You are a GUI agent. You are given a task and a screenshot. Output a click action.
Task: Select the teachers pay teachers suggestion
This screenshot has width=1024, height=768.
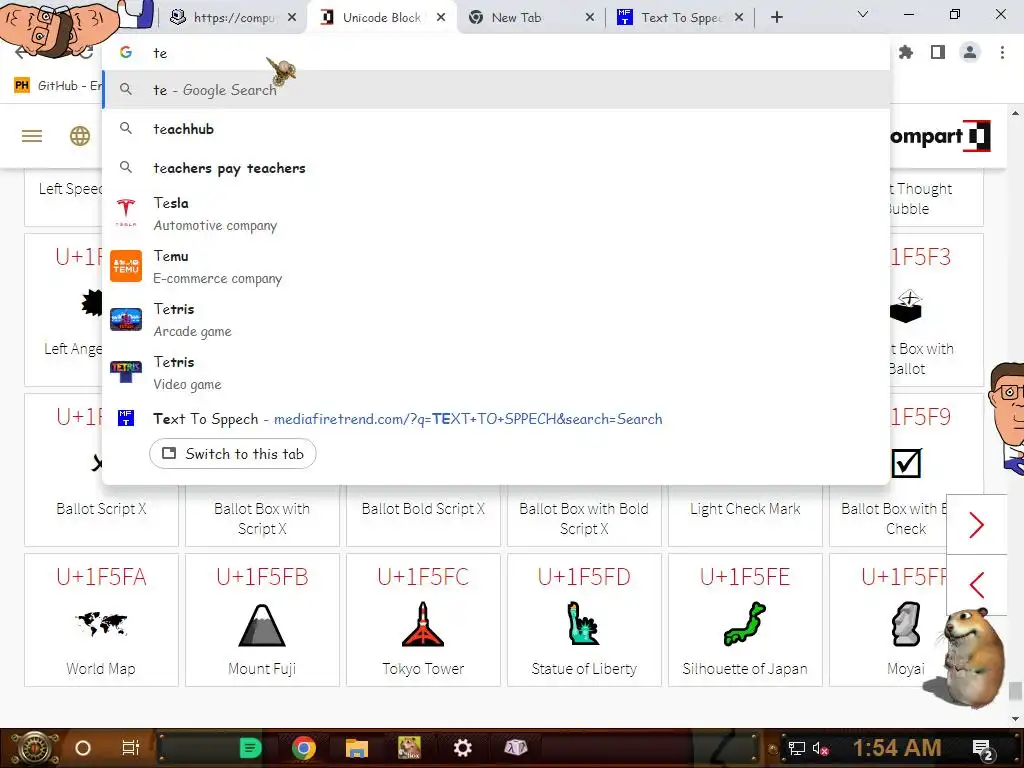coord(496,168)
